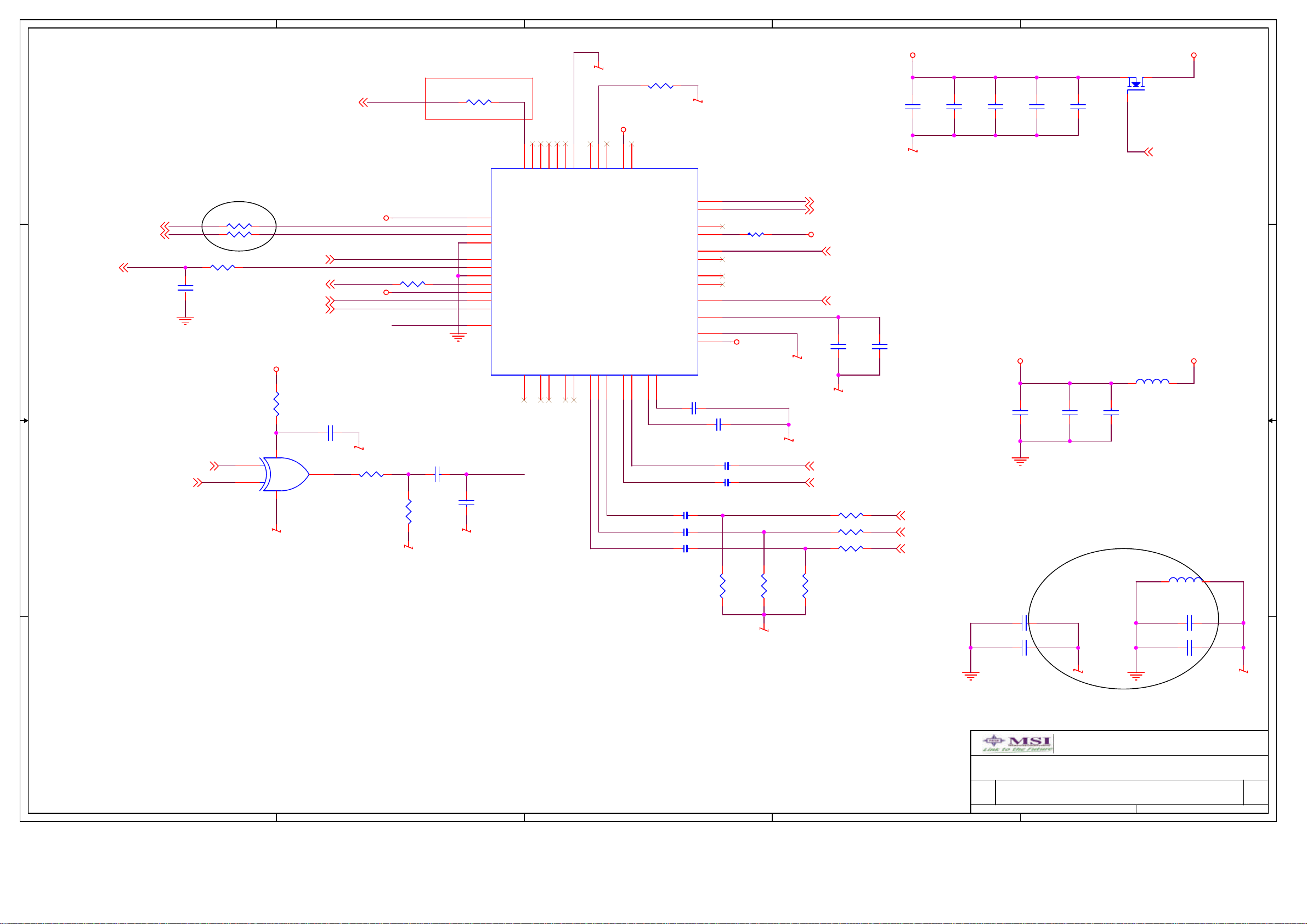Select the series capacitor after the XOR output resistor
Viewport: 1307px width, 924px height.
point(437,474)
